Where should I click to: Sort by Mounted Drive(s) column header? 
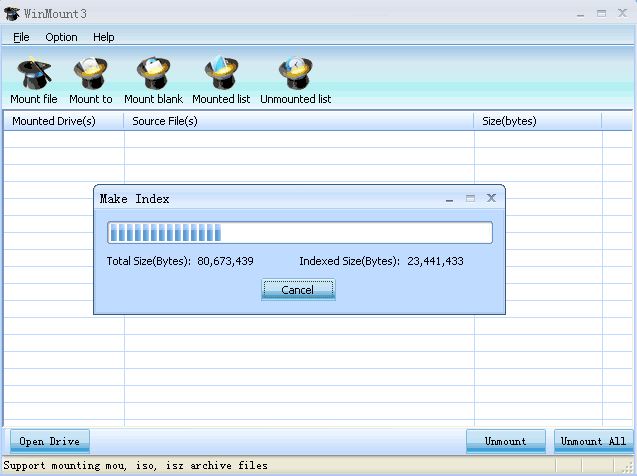tap(63, 121)
